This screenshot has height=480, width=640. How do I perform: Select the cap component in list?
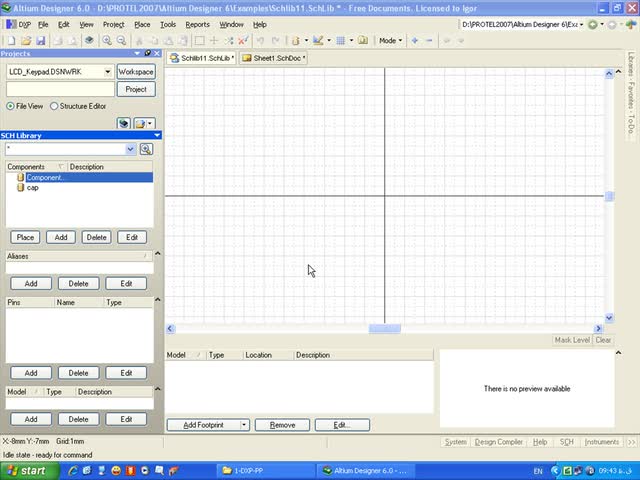pyautogui.click(x=33, y=187)
